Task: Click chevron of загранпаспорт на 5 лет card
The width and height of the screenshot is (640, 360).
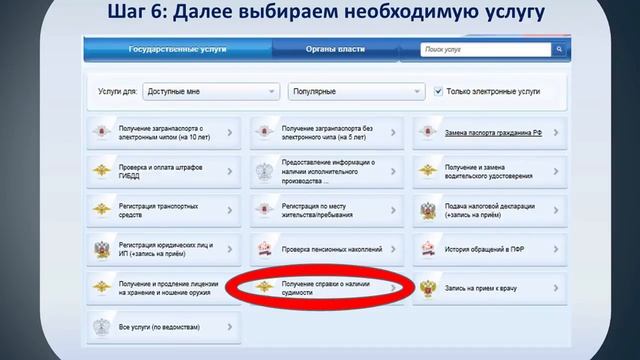Action: pyautogui.click(x=393, y=133)
